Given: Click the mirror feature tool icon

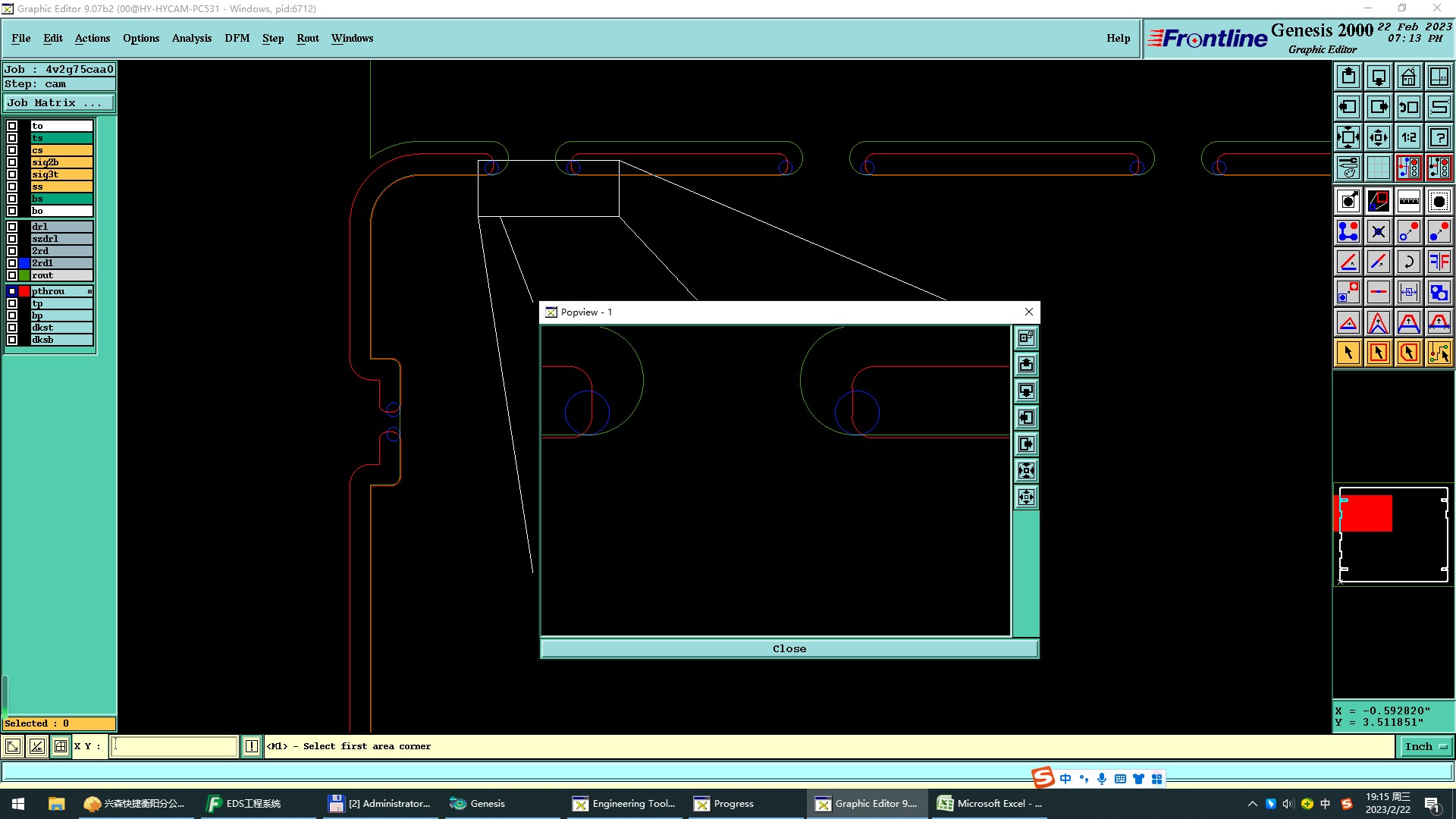Looking at the screenshot, I should (1439, 262).
